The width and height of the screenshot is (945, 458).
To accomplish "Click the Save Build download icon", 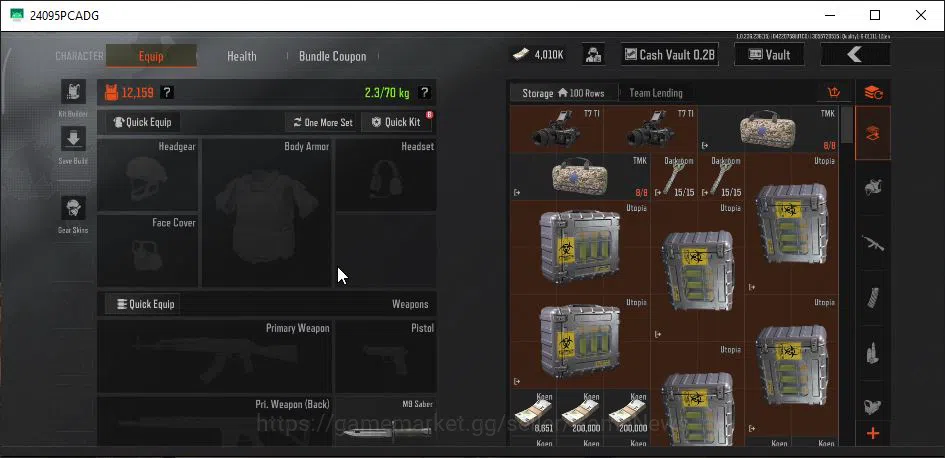I will coord(73,139).
